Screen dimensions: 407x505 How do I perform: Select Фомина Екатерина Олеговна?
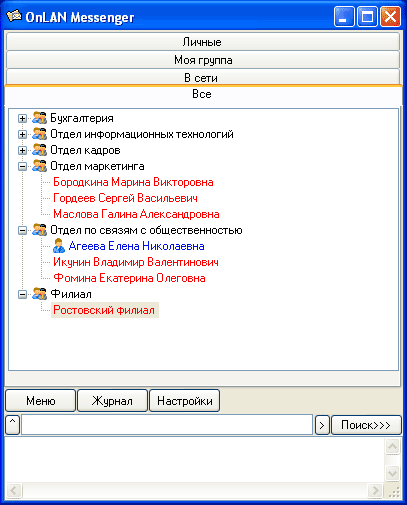[129, 278]
